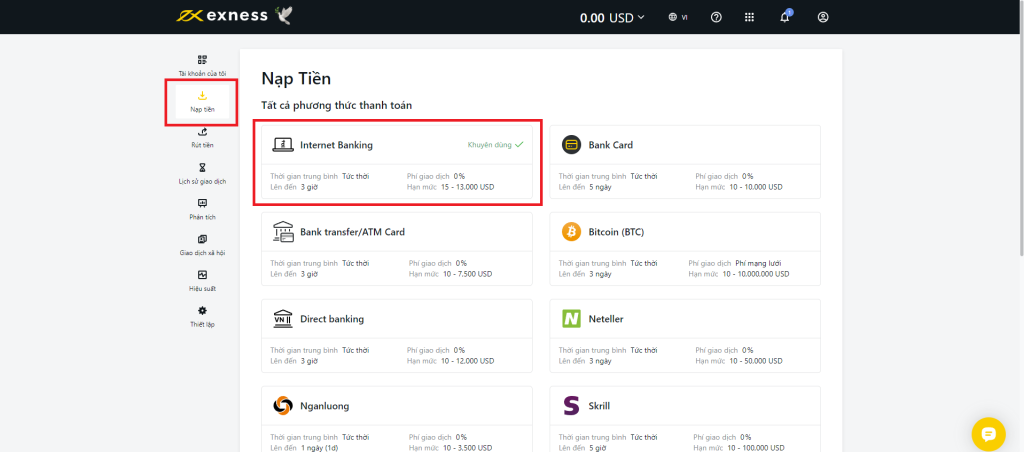Click the Bitcoin (BTC) orange icon
The height and width of the screenshot is (452, 1024).
coord(572,232)
